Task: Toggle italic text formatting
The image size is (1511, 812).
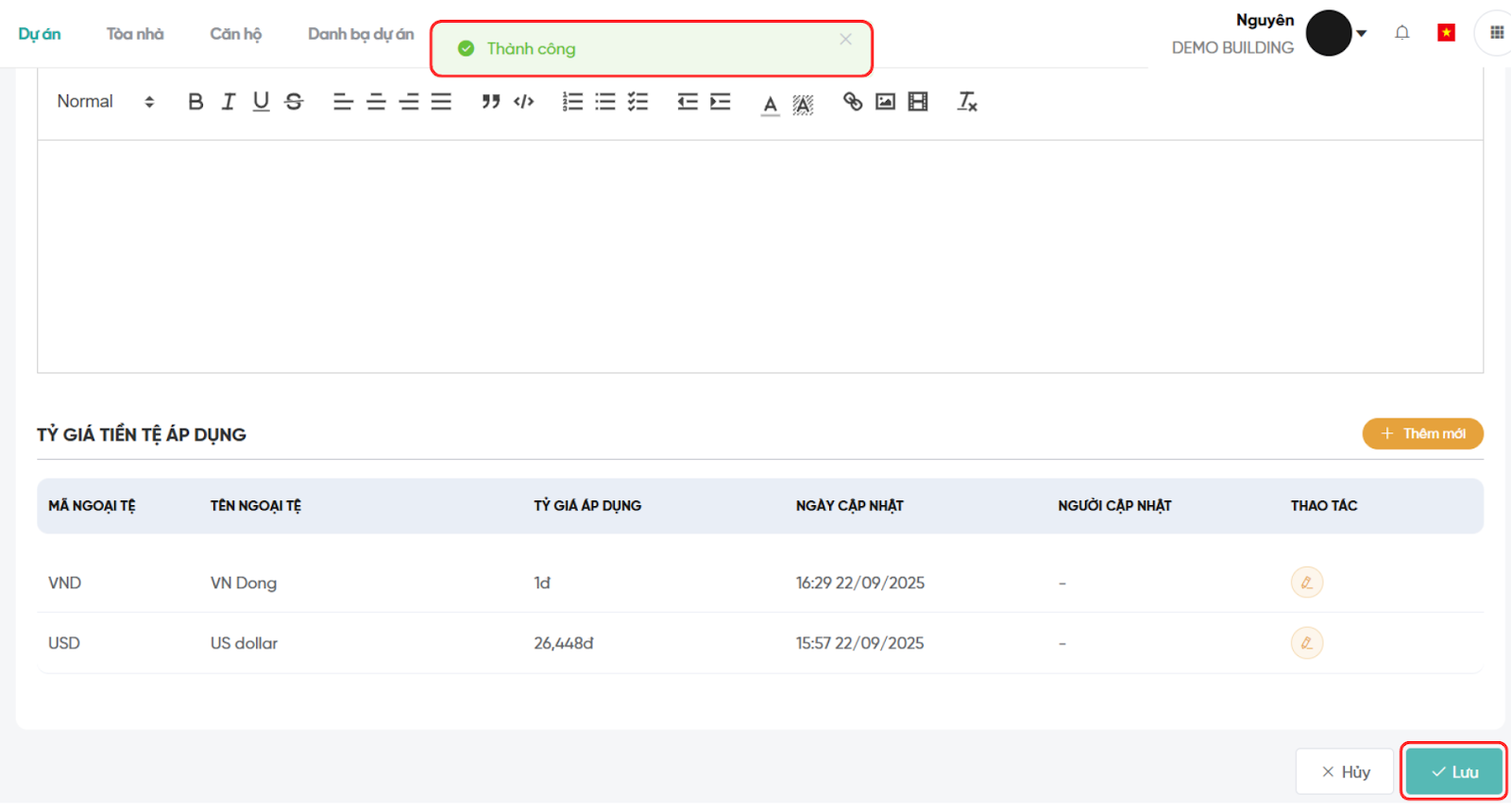Action: (229, 102)
